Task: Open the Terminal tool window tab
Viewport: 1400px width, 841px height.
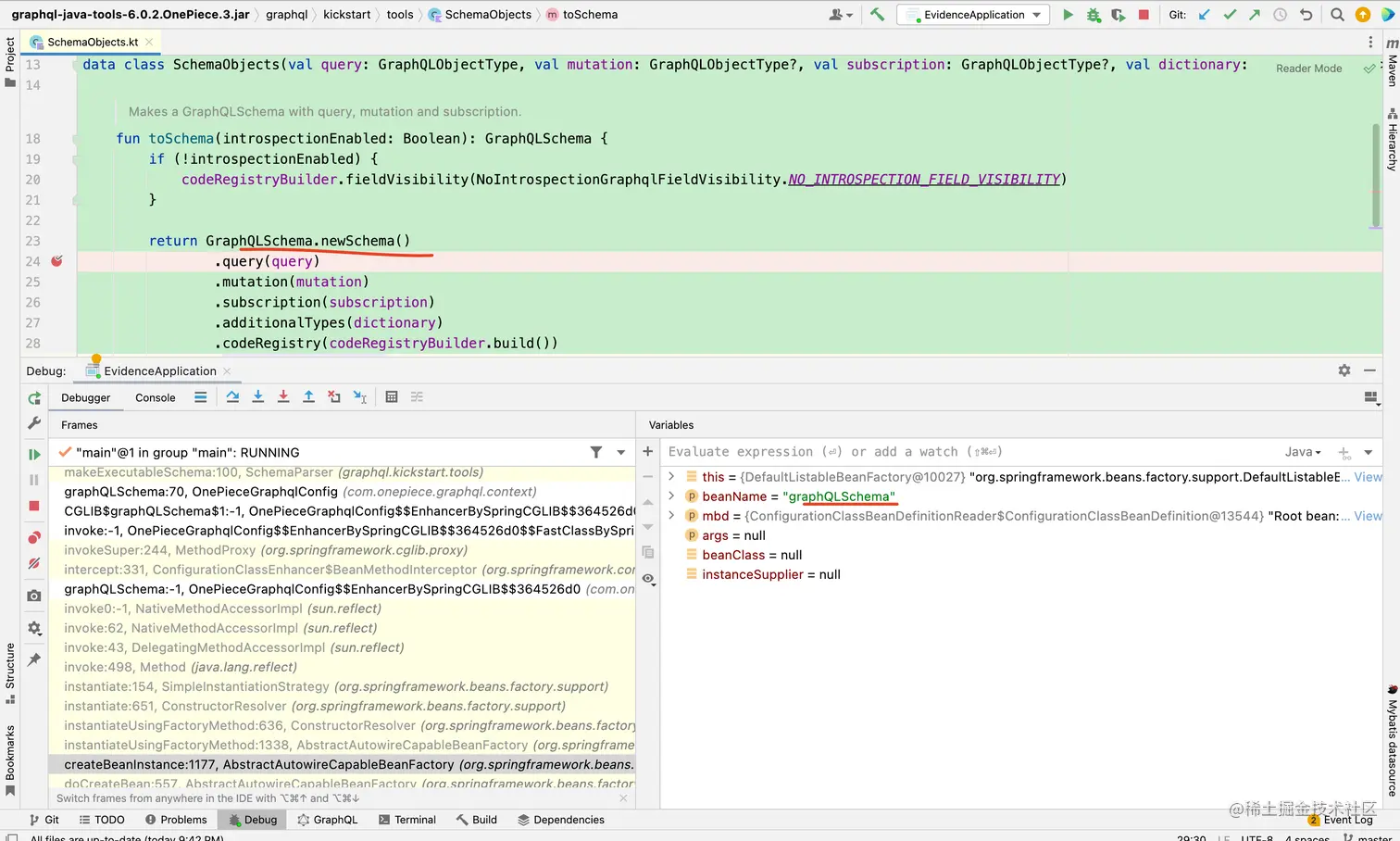Action: pos(407,820)
